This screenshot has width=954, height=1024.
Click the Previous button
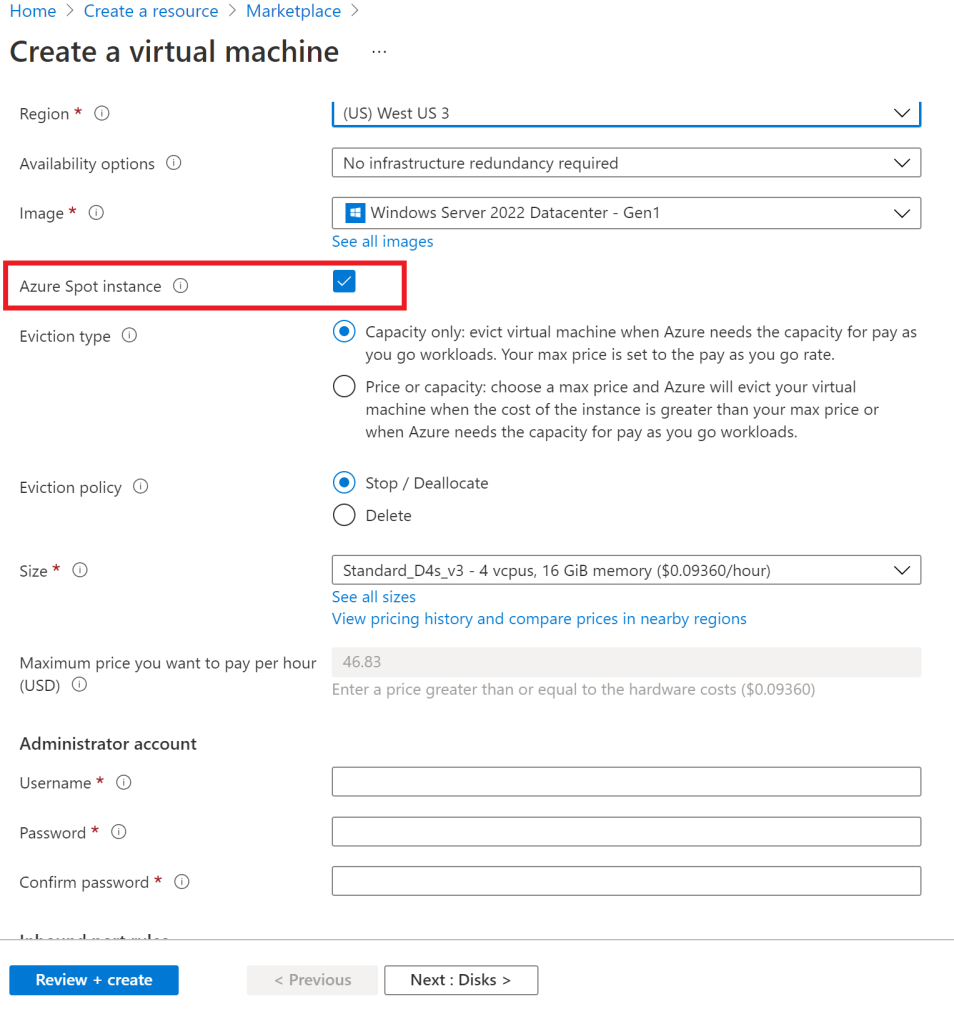click(x=312, y=980)
